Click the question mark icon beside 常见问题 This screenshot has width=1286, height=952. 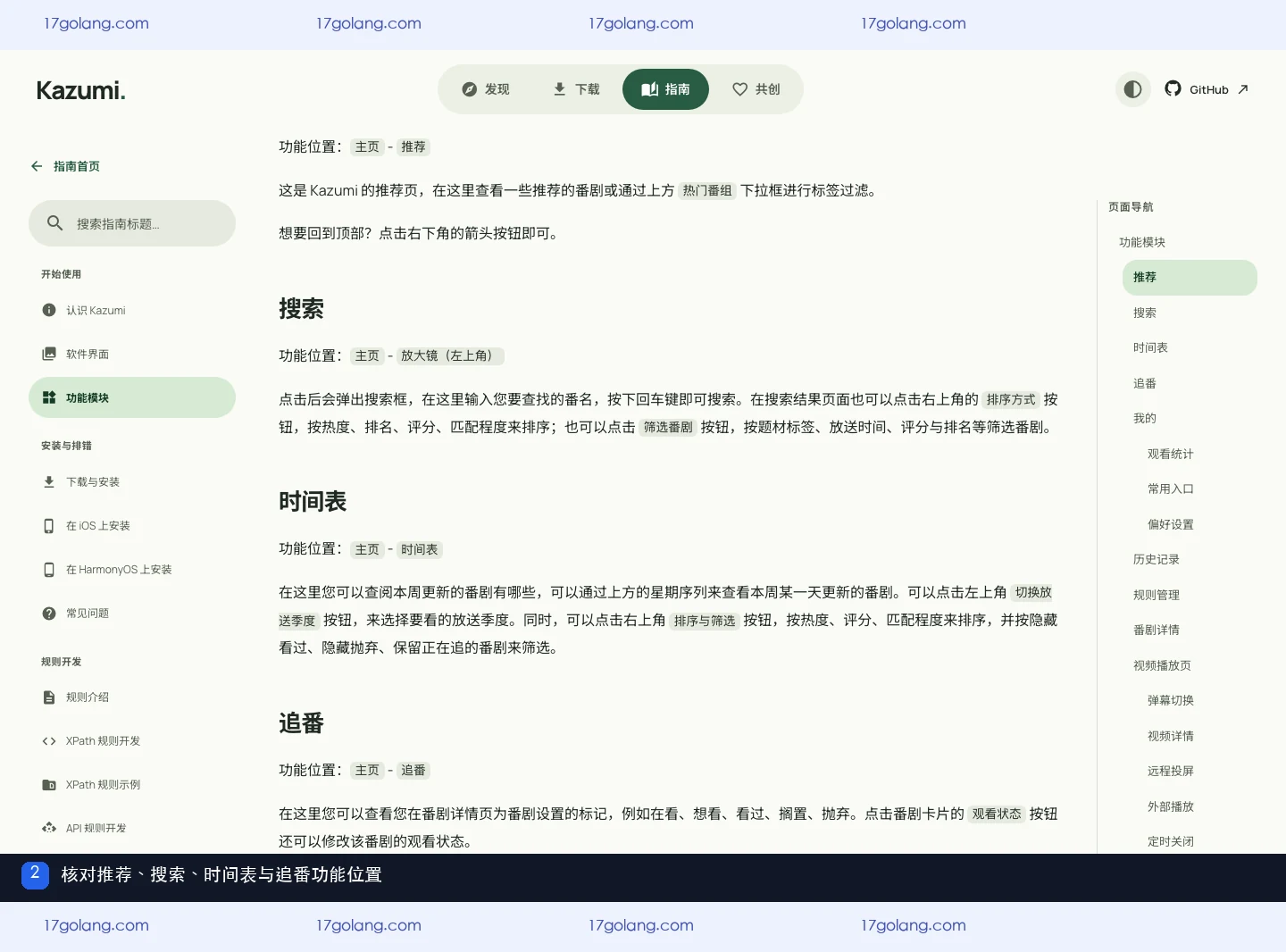pyautogui.click(x=49, y=614)
